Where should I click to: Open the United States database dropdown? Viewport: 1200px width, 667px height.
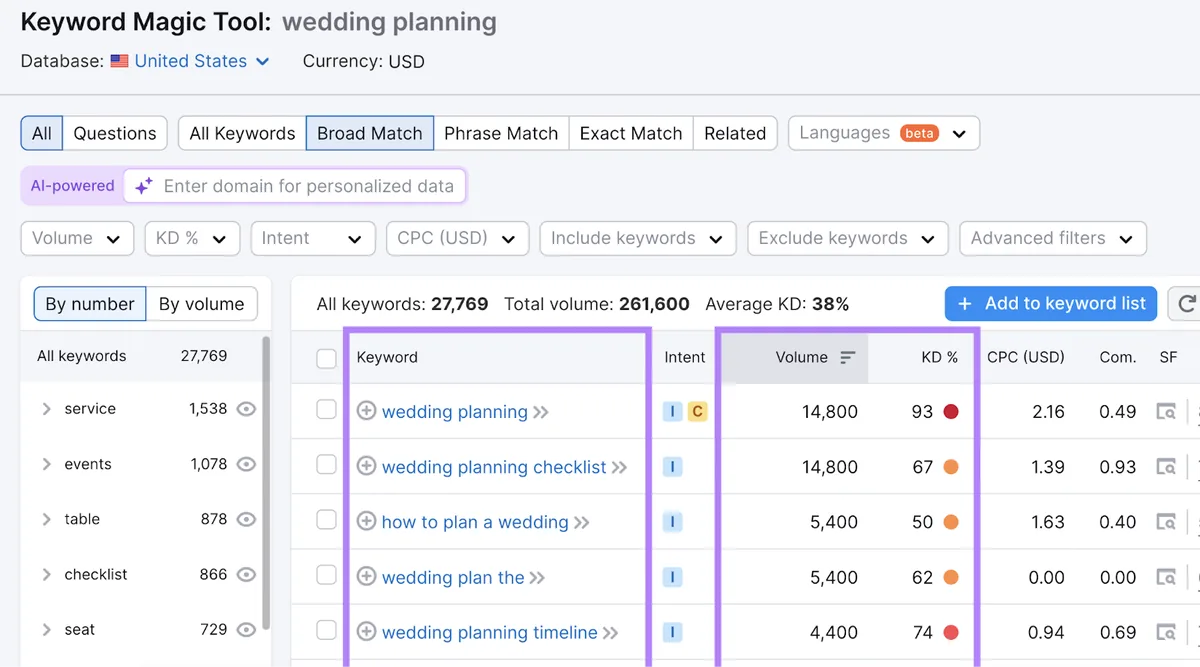coord(190,61)
